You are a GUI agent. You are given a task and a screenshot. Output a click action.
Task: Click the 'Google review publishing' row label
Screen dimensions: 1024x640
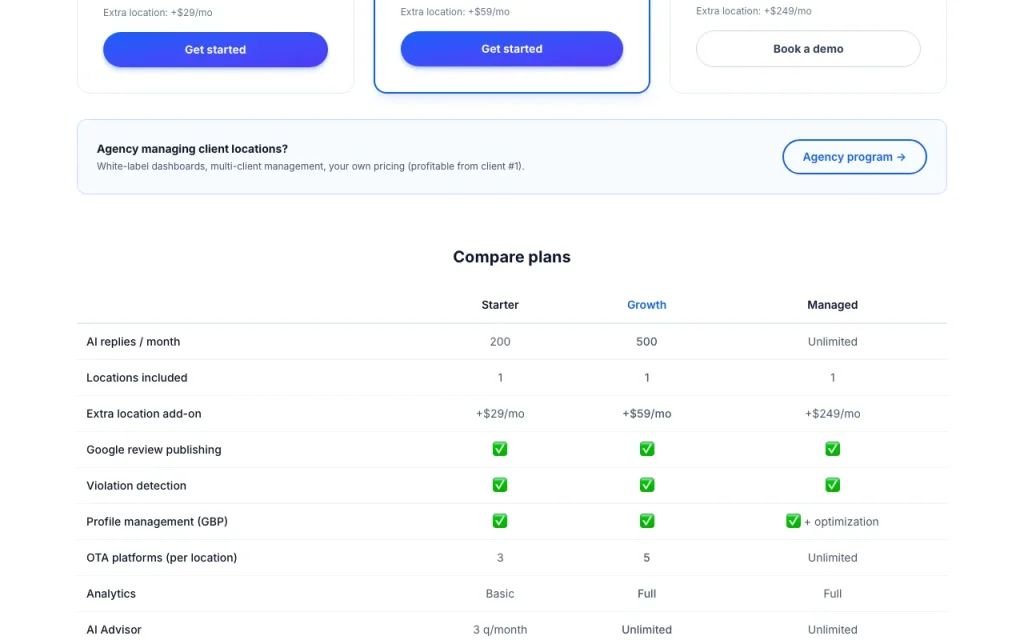[153, 449]
